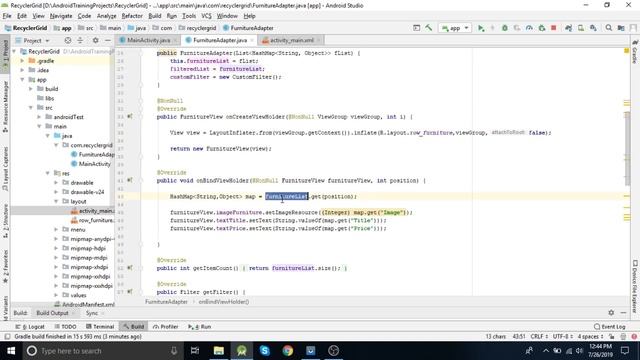Open Build panel settings gear
The width and height of the screenshot is (640, 360).
click(611, 313)
